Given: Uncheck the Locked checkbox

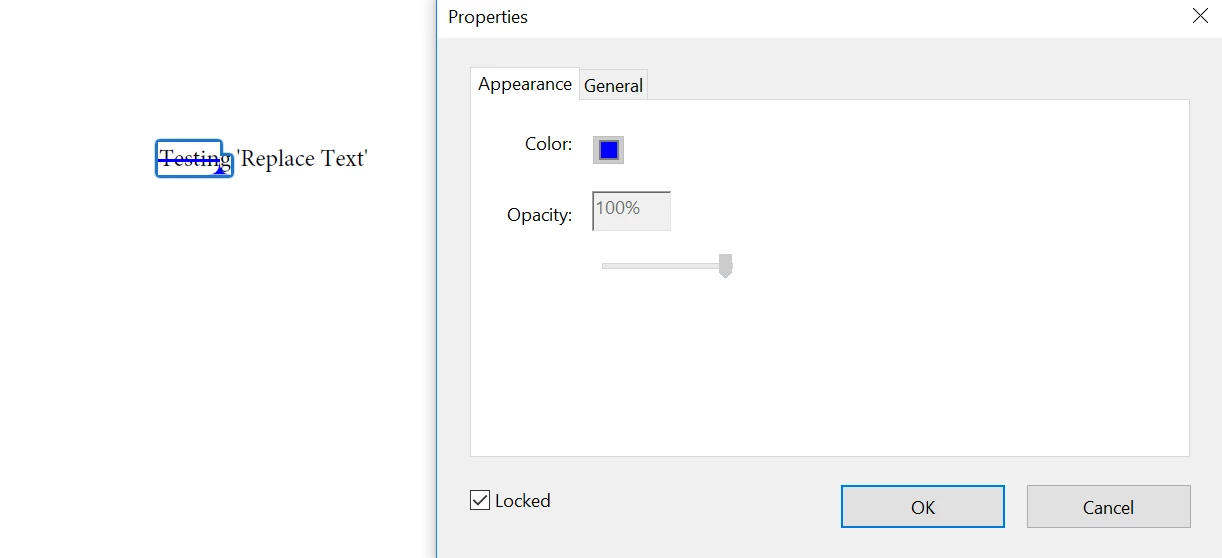Looking at the screenshot, I should point(480,500).
